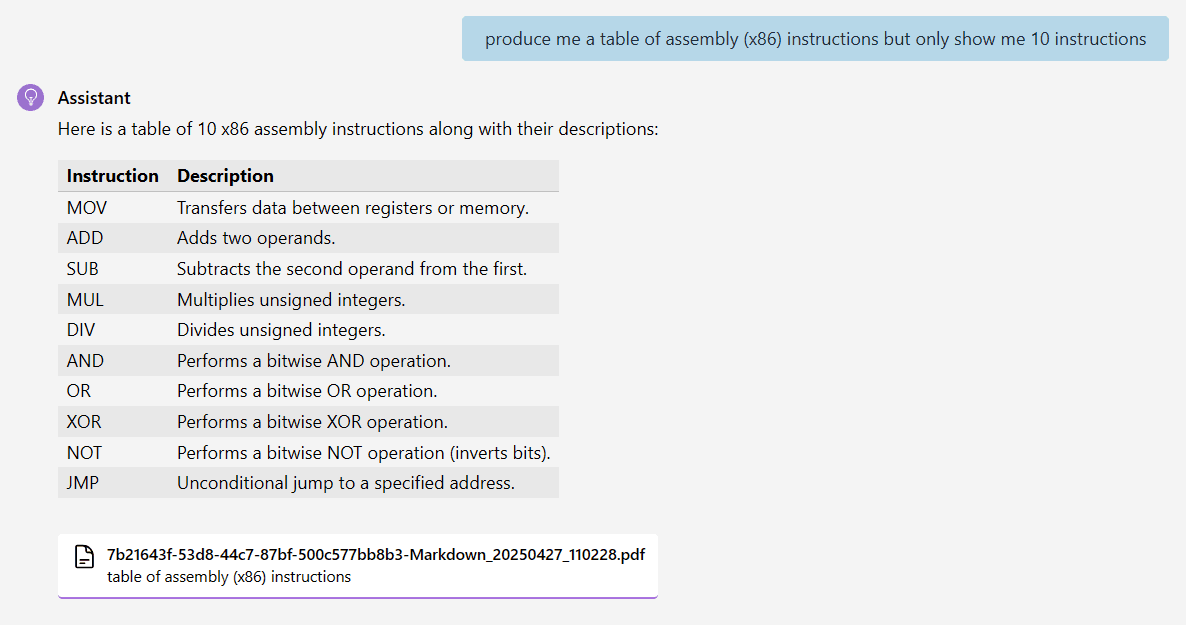Click the OR instruction cell
This screenshot has height=625, width=1186.
click(x=79, y=391)
